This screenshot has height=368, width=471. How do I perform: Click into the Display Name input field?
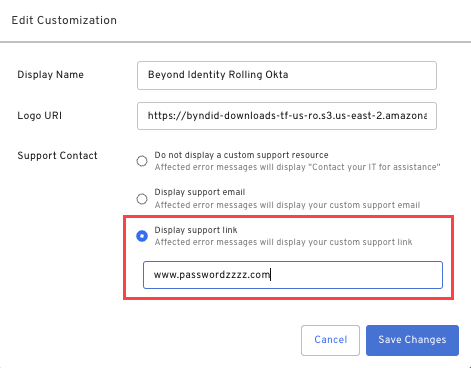[287, 75]
